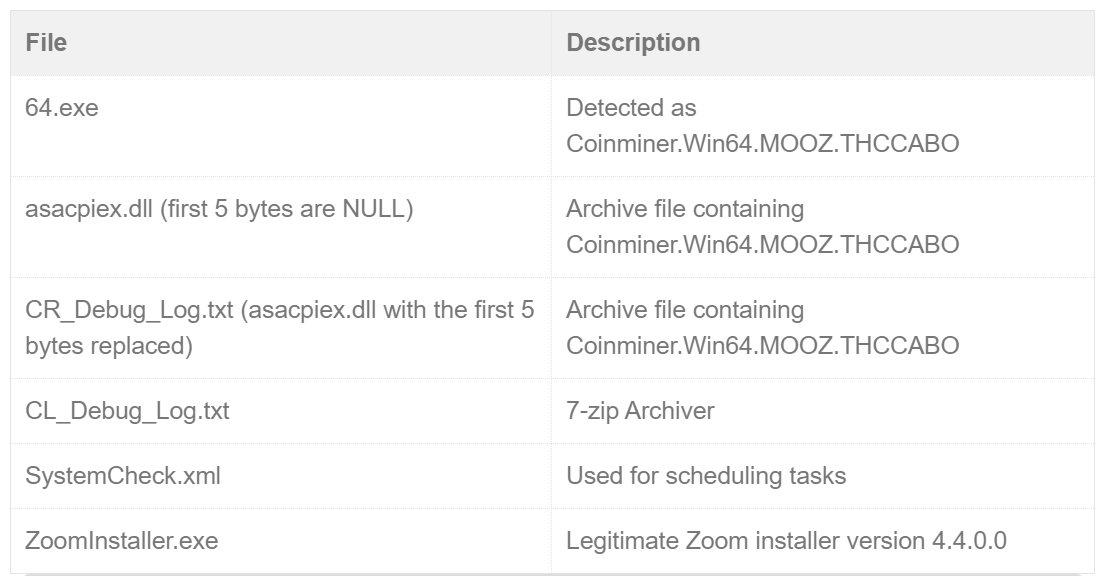
Task: Click the Coinminer.Win64.MOOZ.THCCABO name in the 64.exe row
Action: [x=762, y=144]
